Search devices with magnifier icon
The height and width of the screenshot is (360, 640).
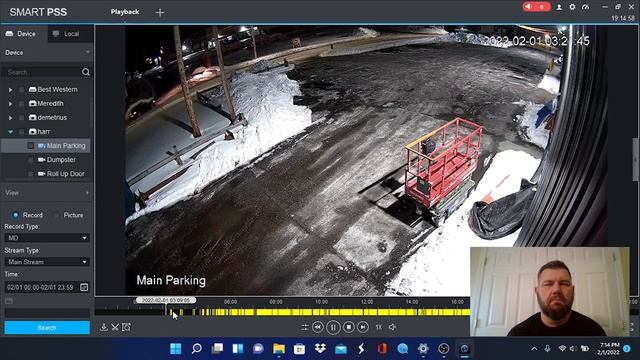pos(86,72)
